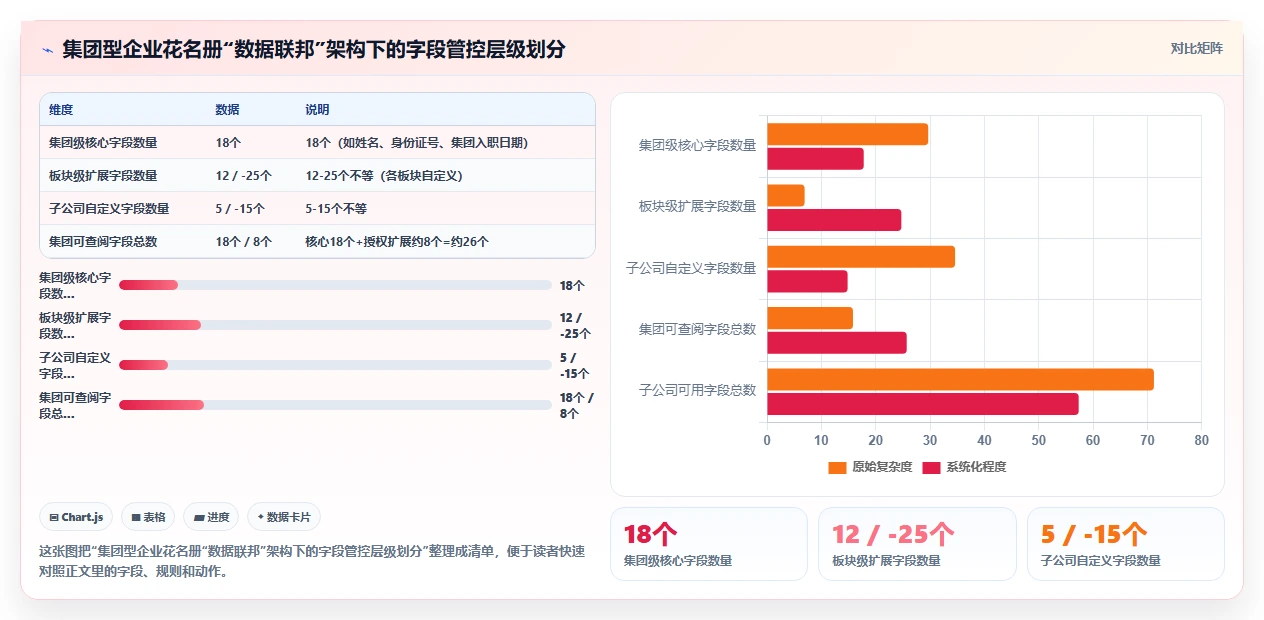Click the table cell '12 / -25个'
The width and height of the screenshot is (1264, 620).
tap(243, 175)
